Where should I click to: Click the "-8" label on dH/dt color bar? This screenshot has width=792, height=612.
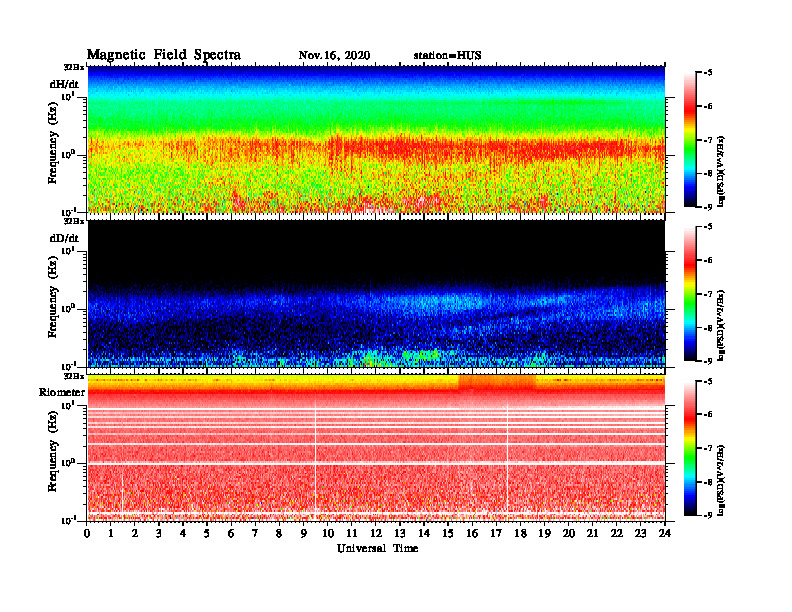point(708,173)
